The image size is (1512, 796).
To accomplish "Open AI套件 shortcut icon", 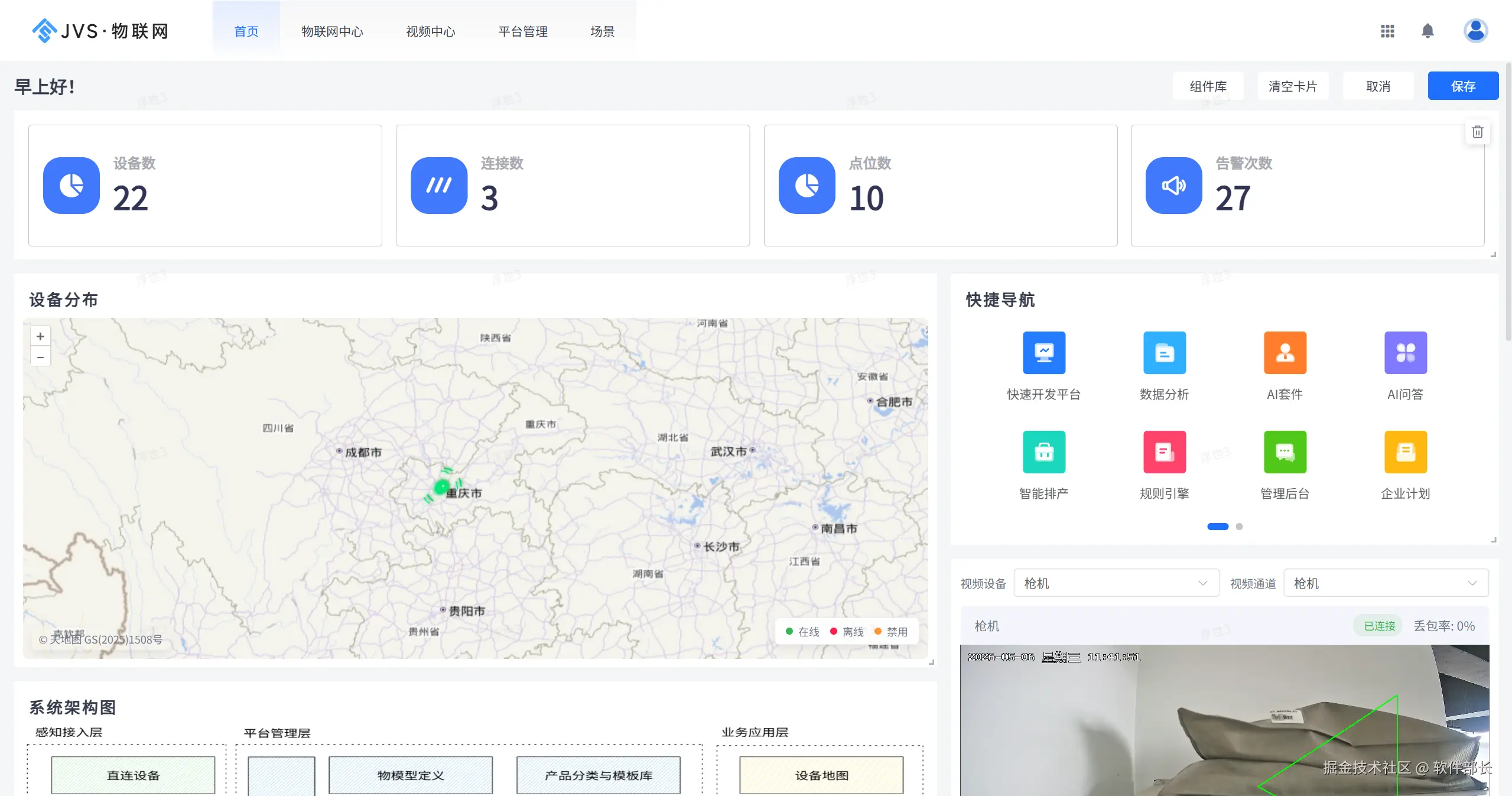I will point(1285,353).
